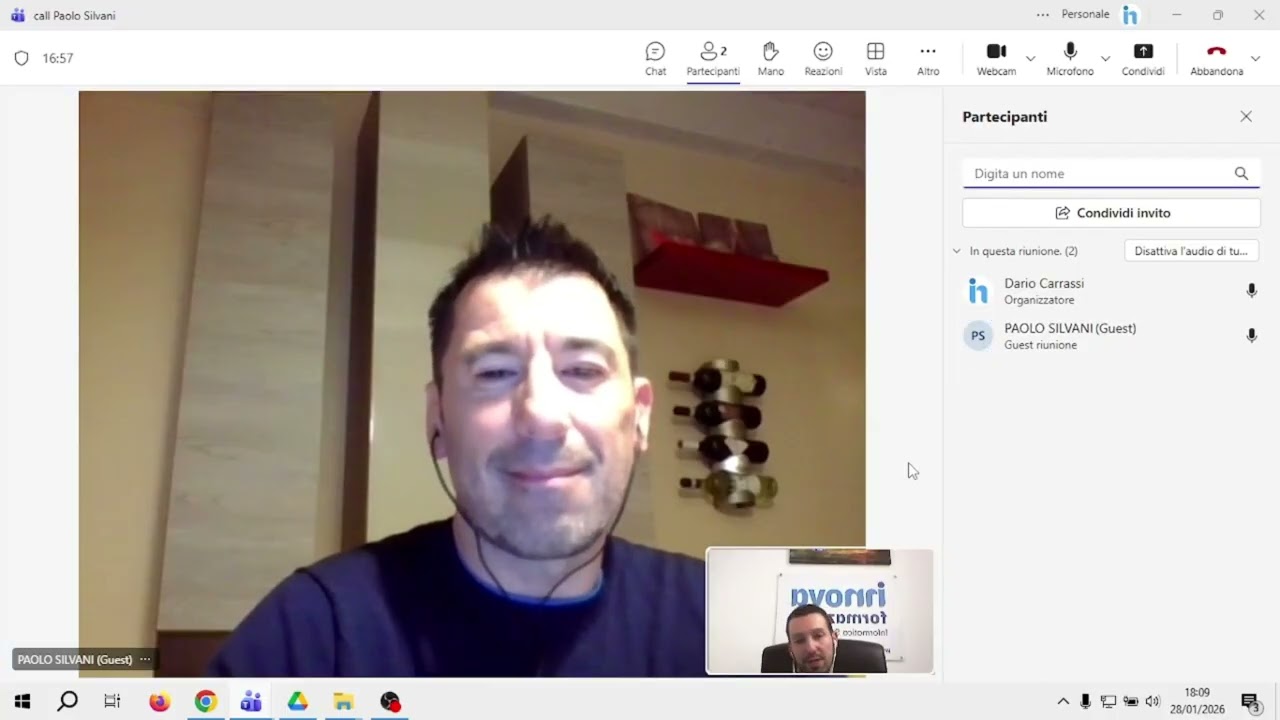Open the notification center icon
1280x720 pixels.
click(x=1250, y=701)
